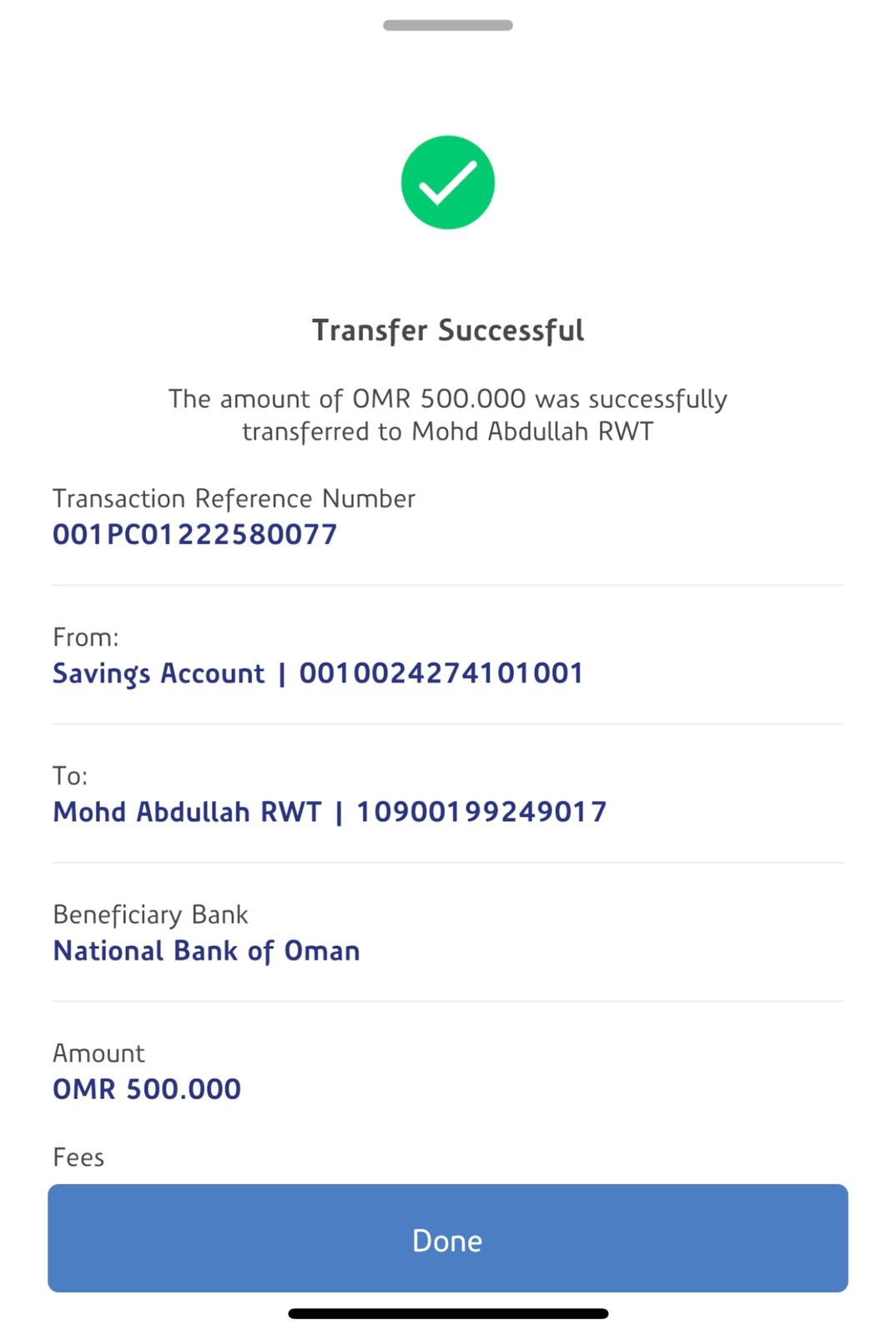The height and width of the screenshot is (1335, 896).
Task: Click the Transfer Successful heading
Action: coord(448,330)
